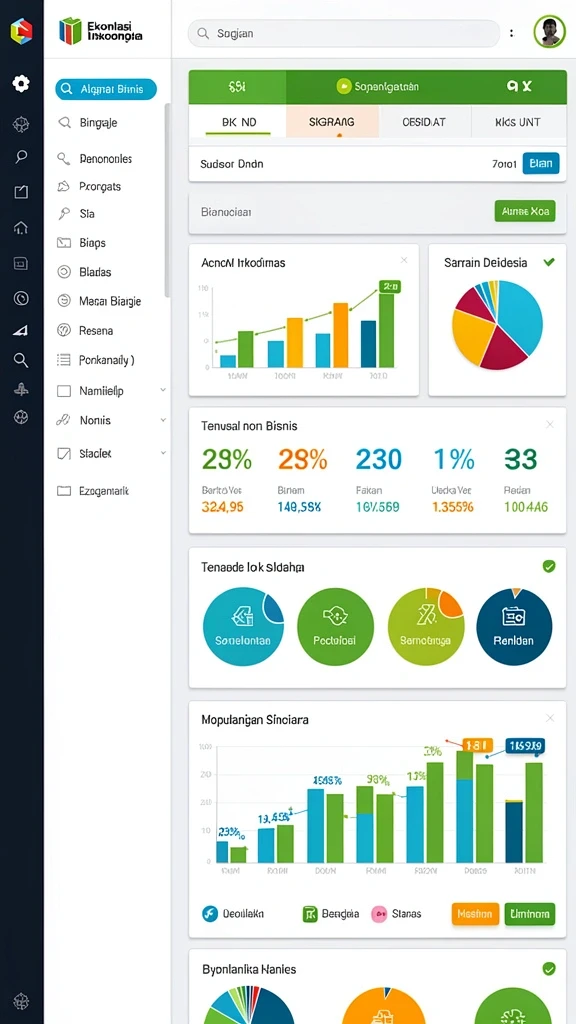Viewport: 576px width, 1024px height.
Task: Close the Mopulanigan Sinciara chart card
Action: point(550,718)
